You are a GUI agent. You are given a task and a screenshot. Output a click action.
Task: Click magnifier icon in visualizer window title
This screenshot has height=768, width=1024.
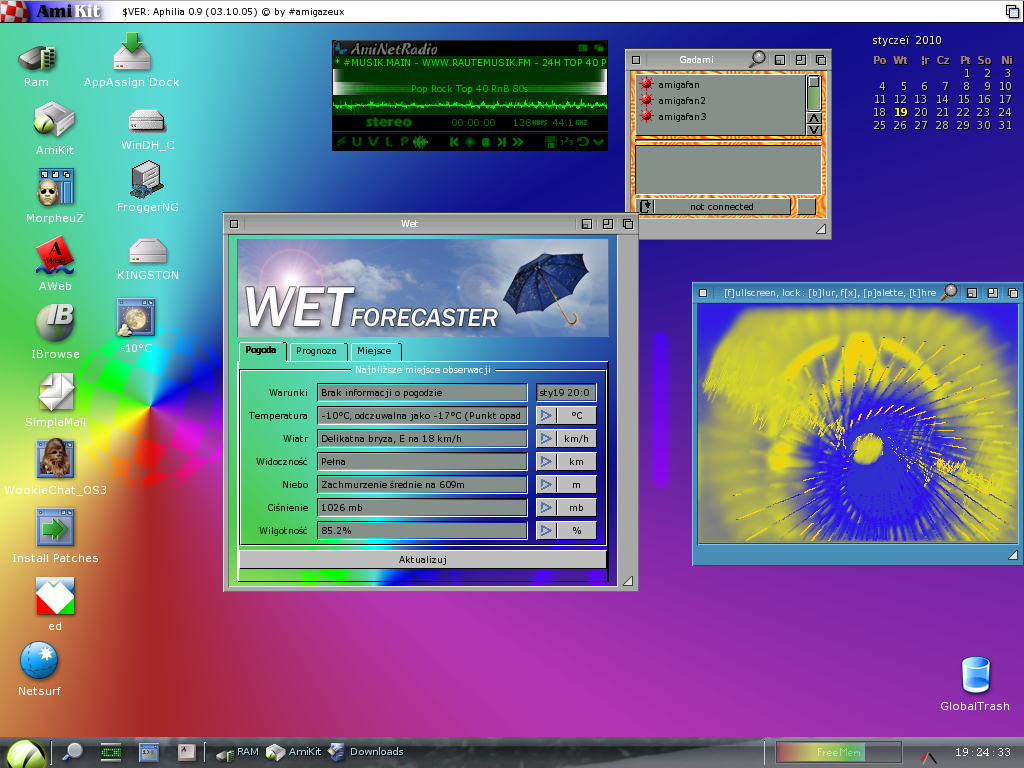pos(949,292)
